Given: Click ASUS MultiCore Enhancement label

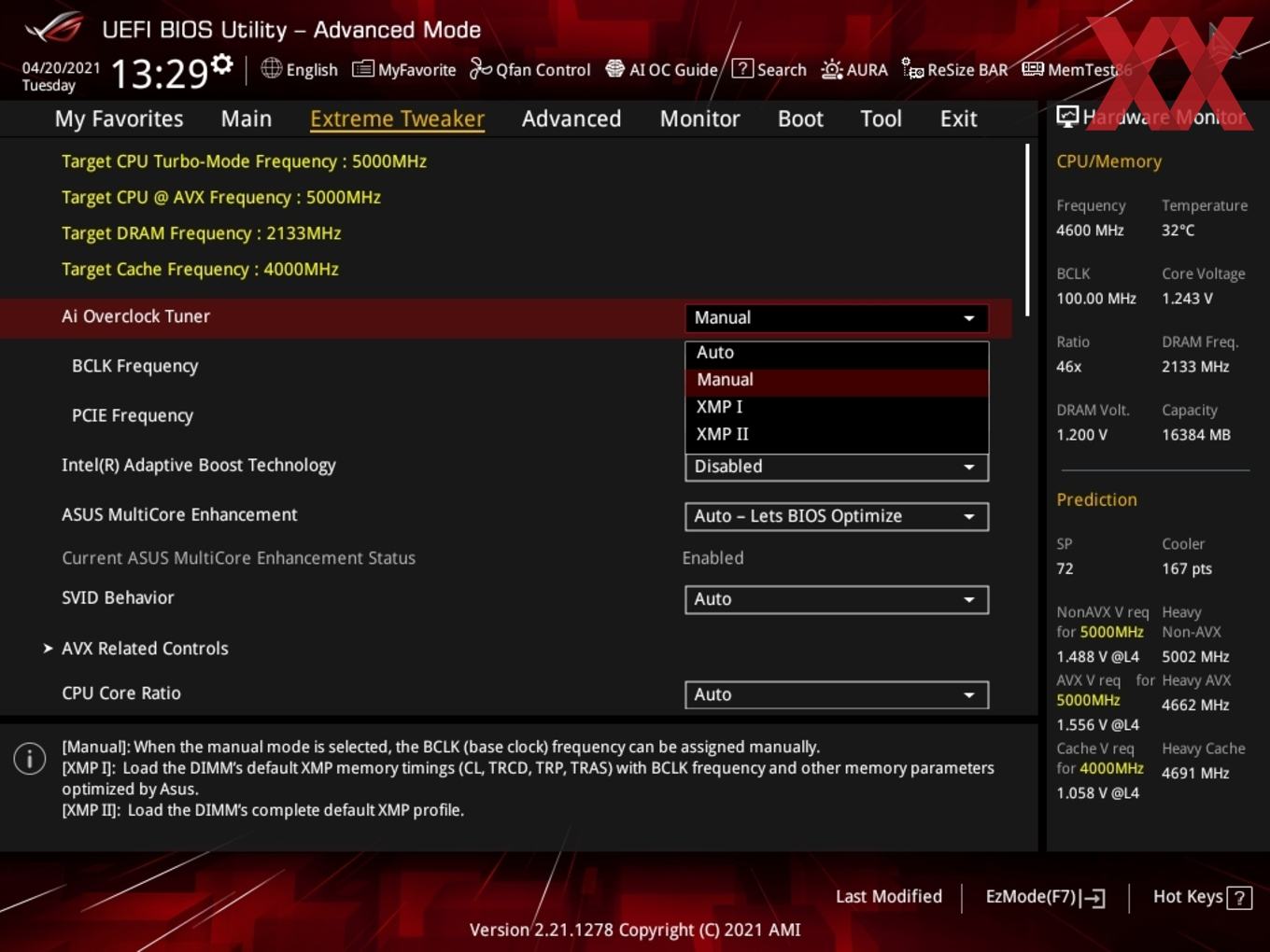Looking at the screenshot, I should 179,514.
